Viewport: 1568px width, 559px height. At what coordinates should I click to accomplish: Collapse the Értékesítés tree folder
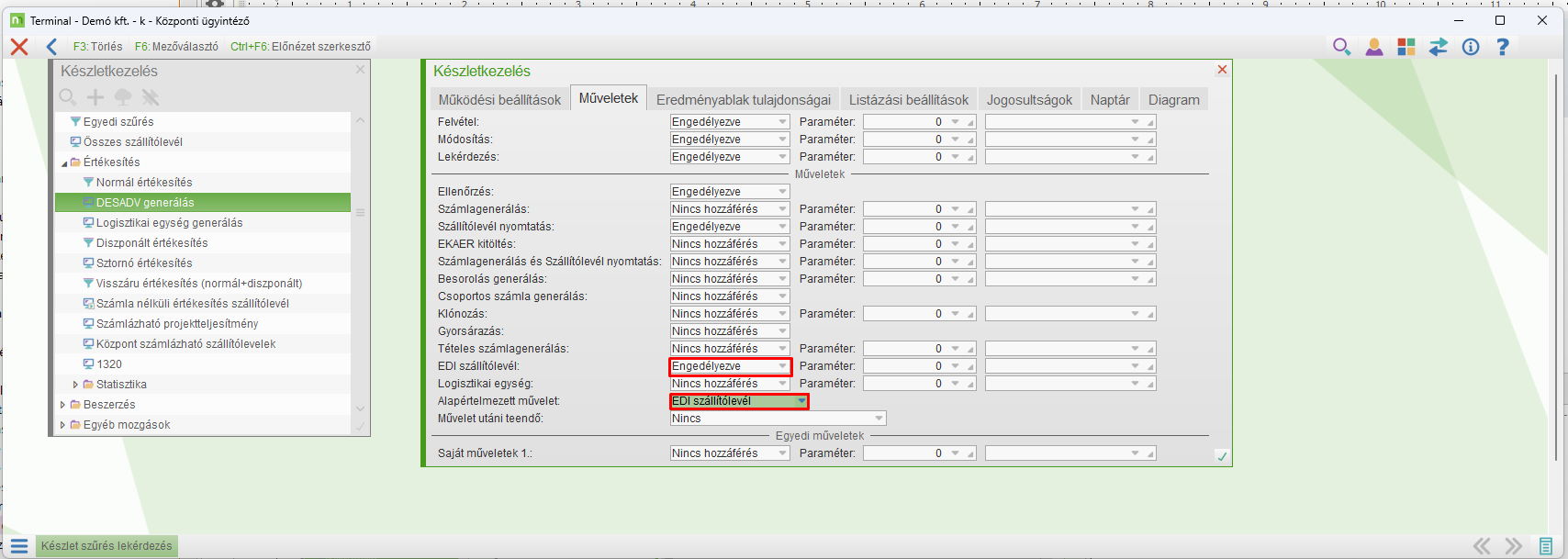click(x=64, y=163)
